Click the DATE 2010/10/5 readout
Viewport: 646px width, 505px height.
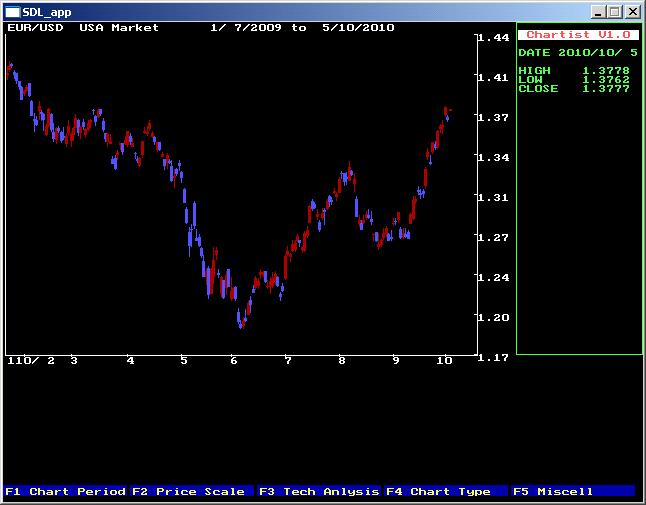(x=579, y=52)
